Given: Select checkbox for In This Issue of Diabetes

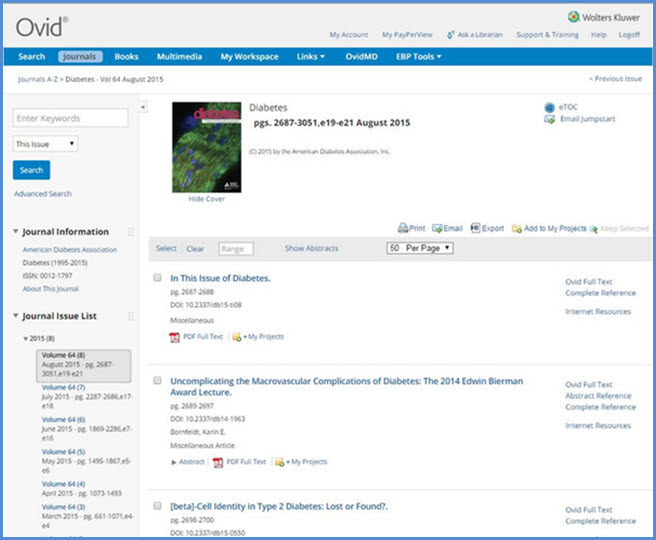Looking at the screenshot, I should pyautogui.click(x=157, y=278).
